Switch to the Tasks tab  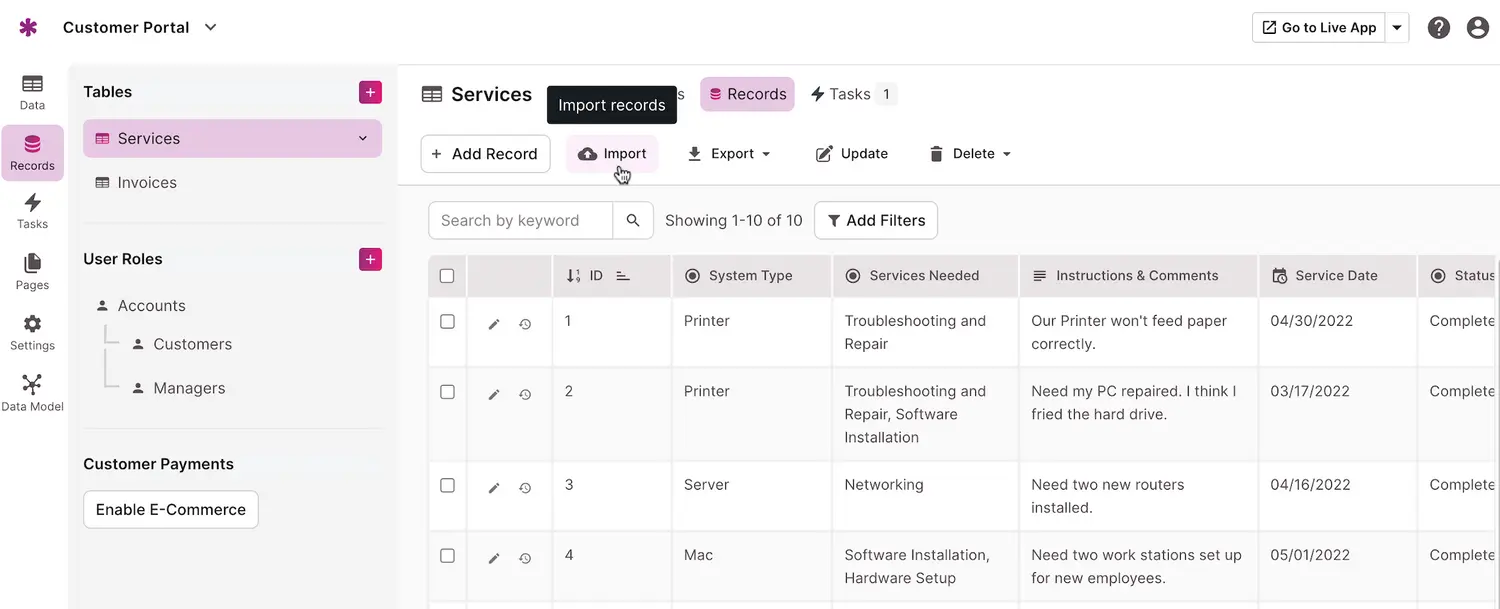coord(850,94)
